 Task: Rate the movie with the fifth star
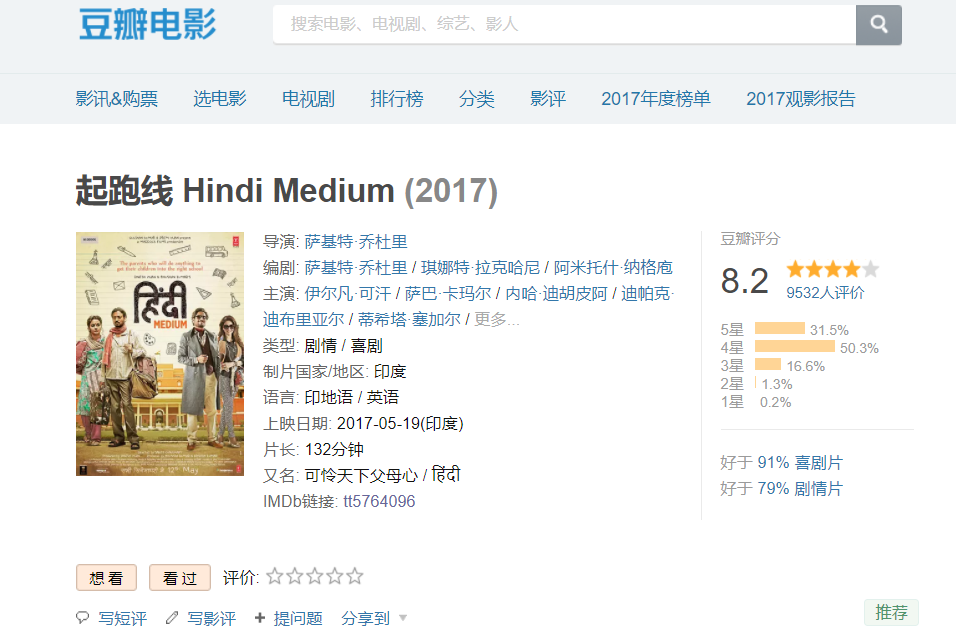click(x=355, y=577)
